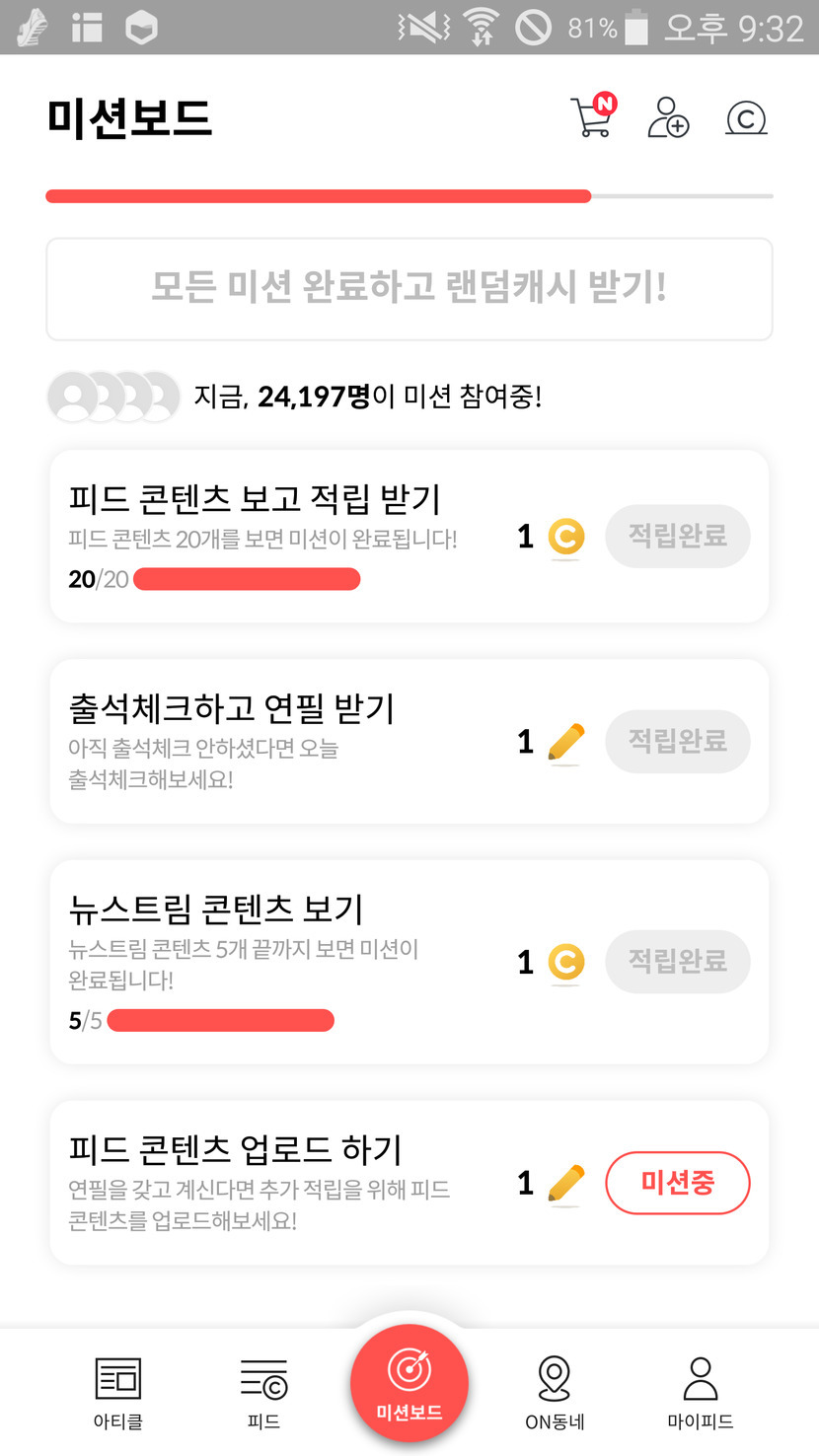Open the 피드 콘텐츠 업로드 하기 mission title

pos(235,1150)
